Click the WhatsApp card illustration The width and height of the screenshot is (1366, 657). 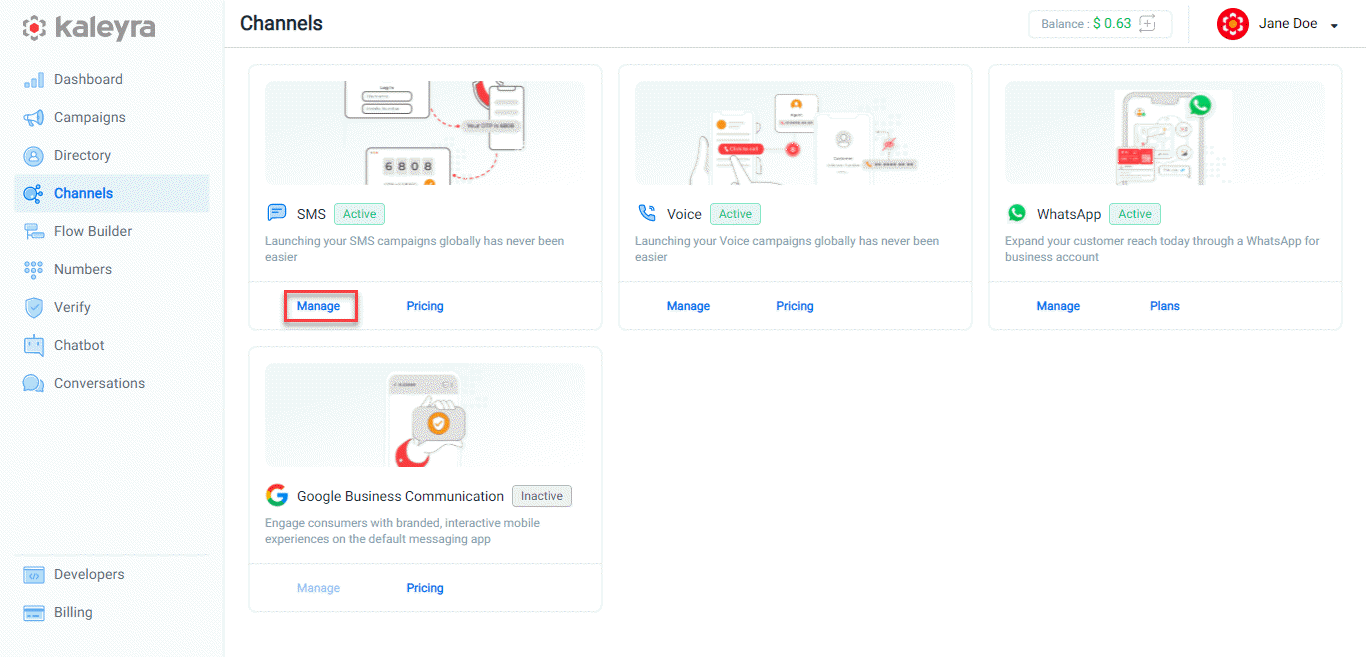[x=1165, y=133]
